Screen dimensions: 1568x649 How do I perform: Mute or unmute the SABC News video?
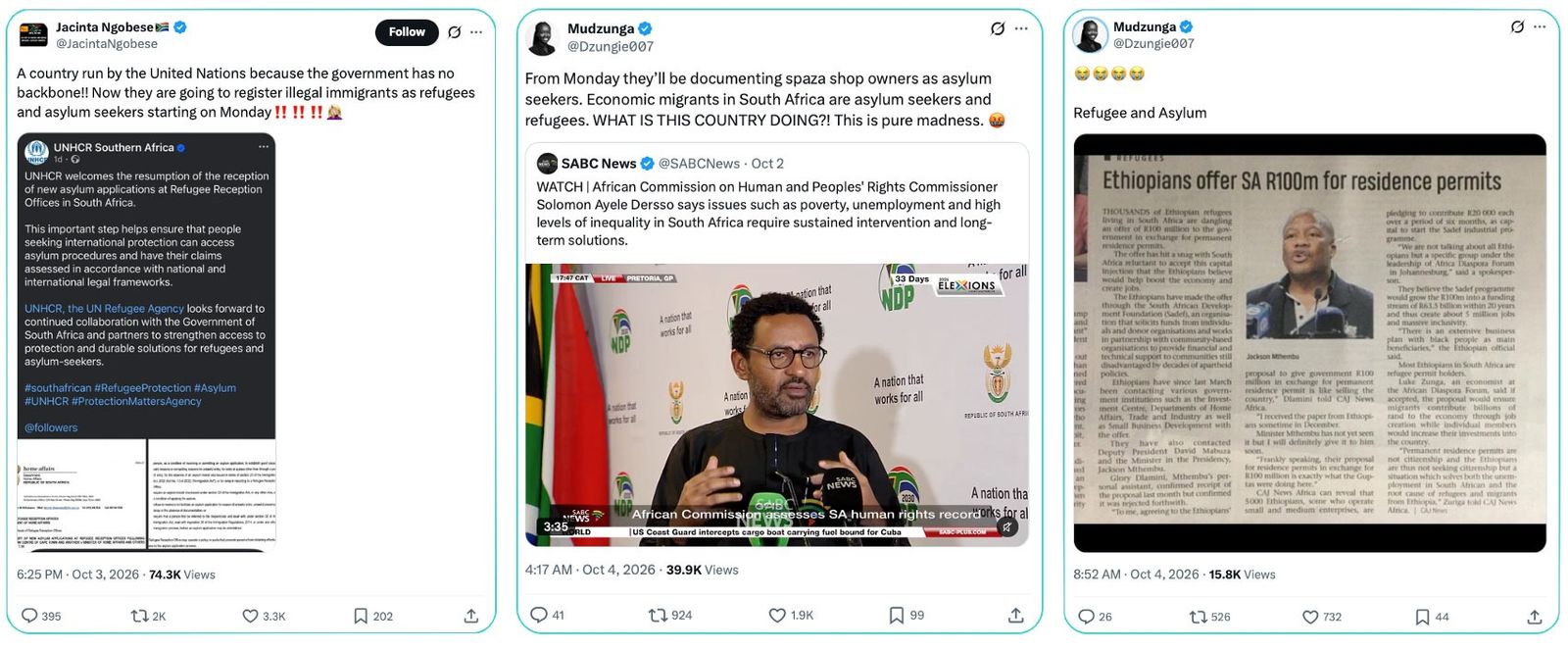[1006, 526]
